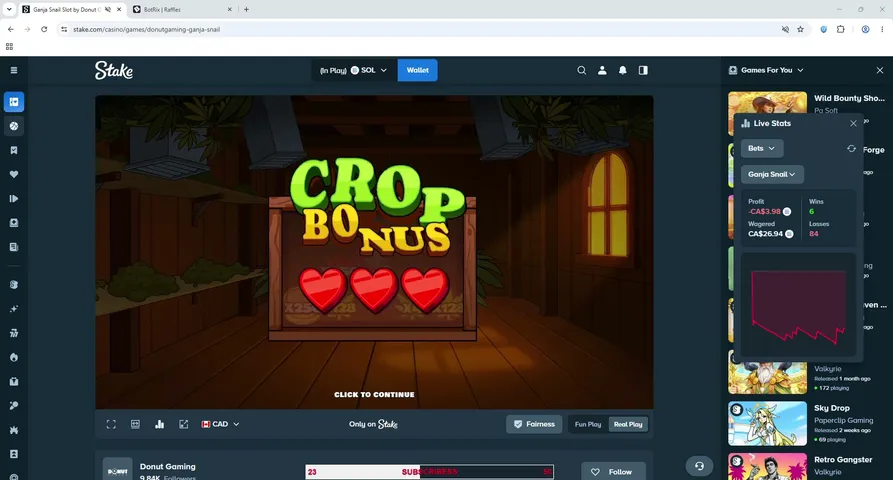Open the heart Favourites sidebar icon
The image size is (893, 480).
[14, 174]
